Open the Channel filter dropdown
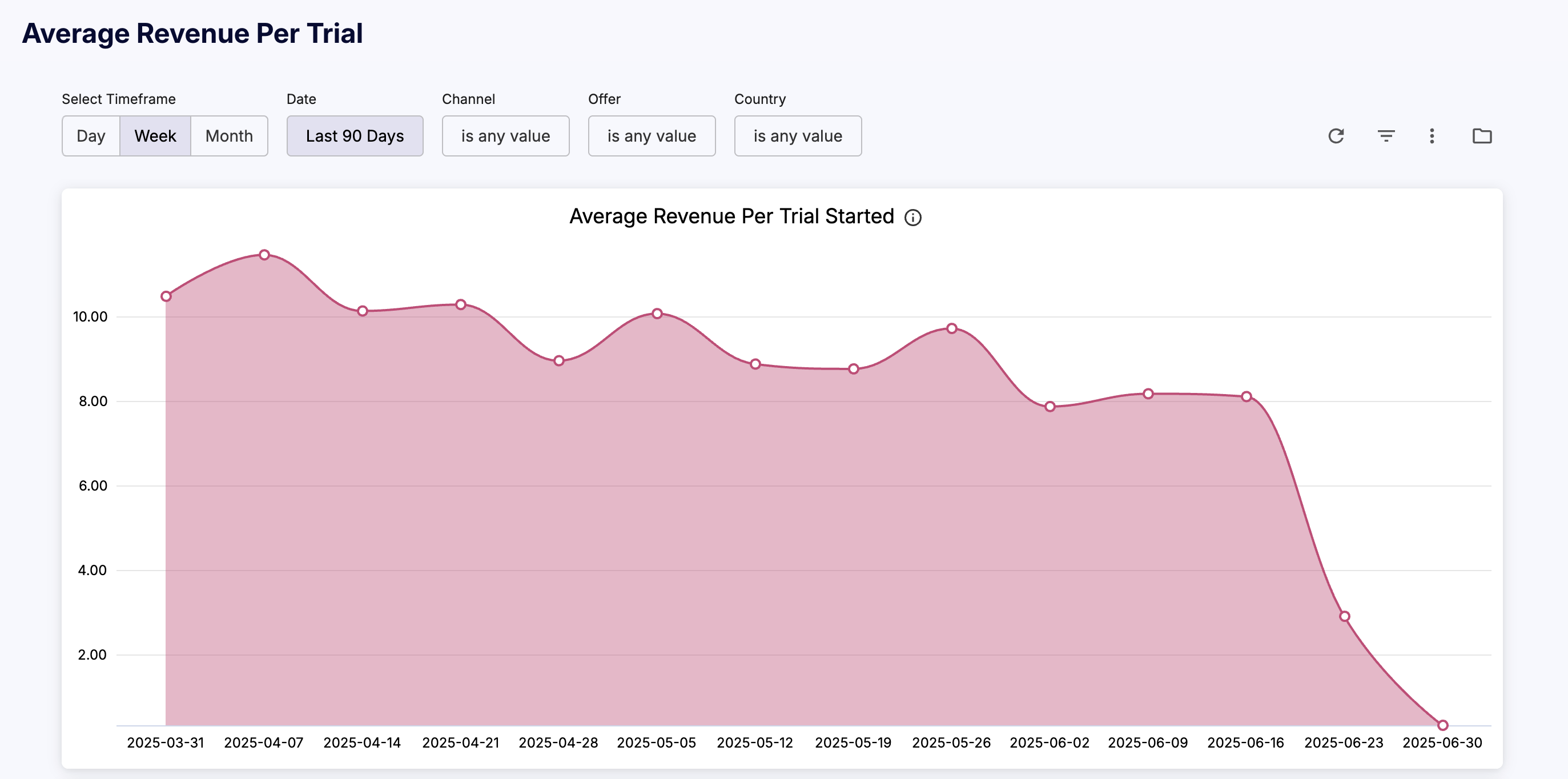This screenshot has width=1568, height=779. (x=505, y=136)
